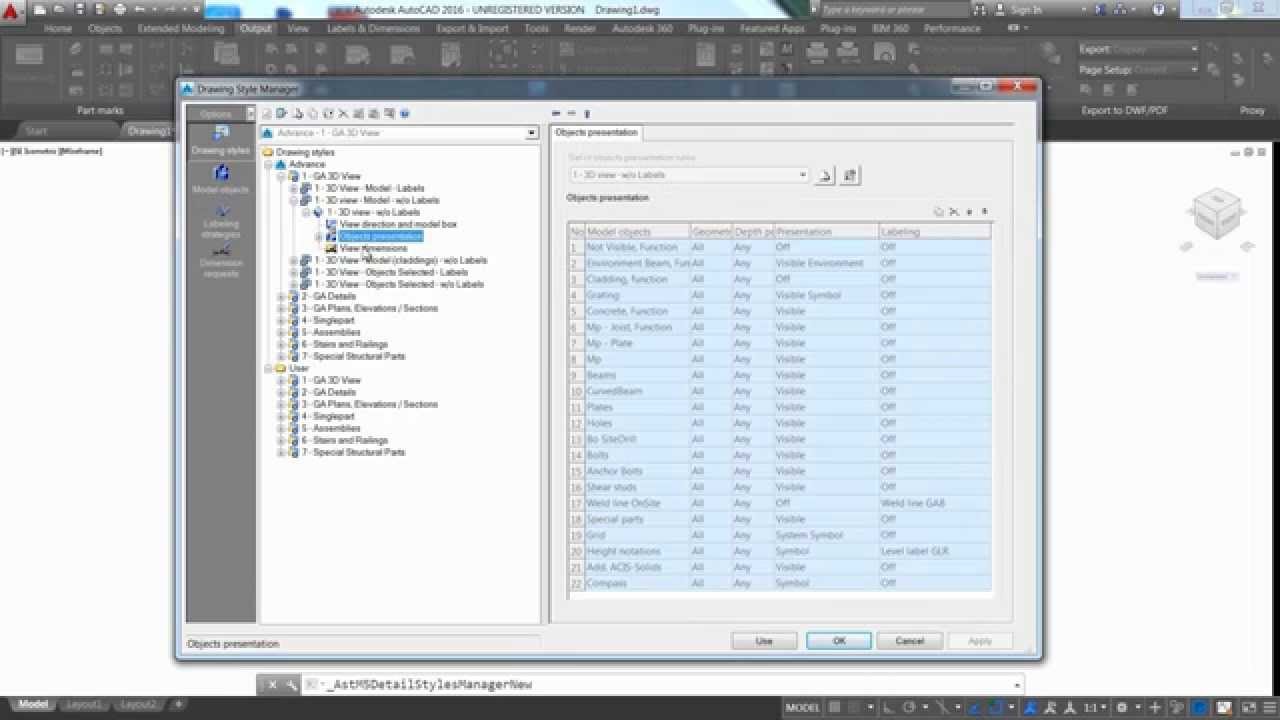Click the AutoCAD application menu logo
1280x720 pixels.
point(12,10)
